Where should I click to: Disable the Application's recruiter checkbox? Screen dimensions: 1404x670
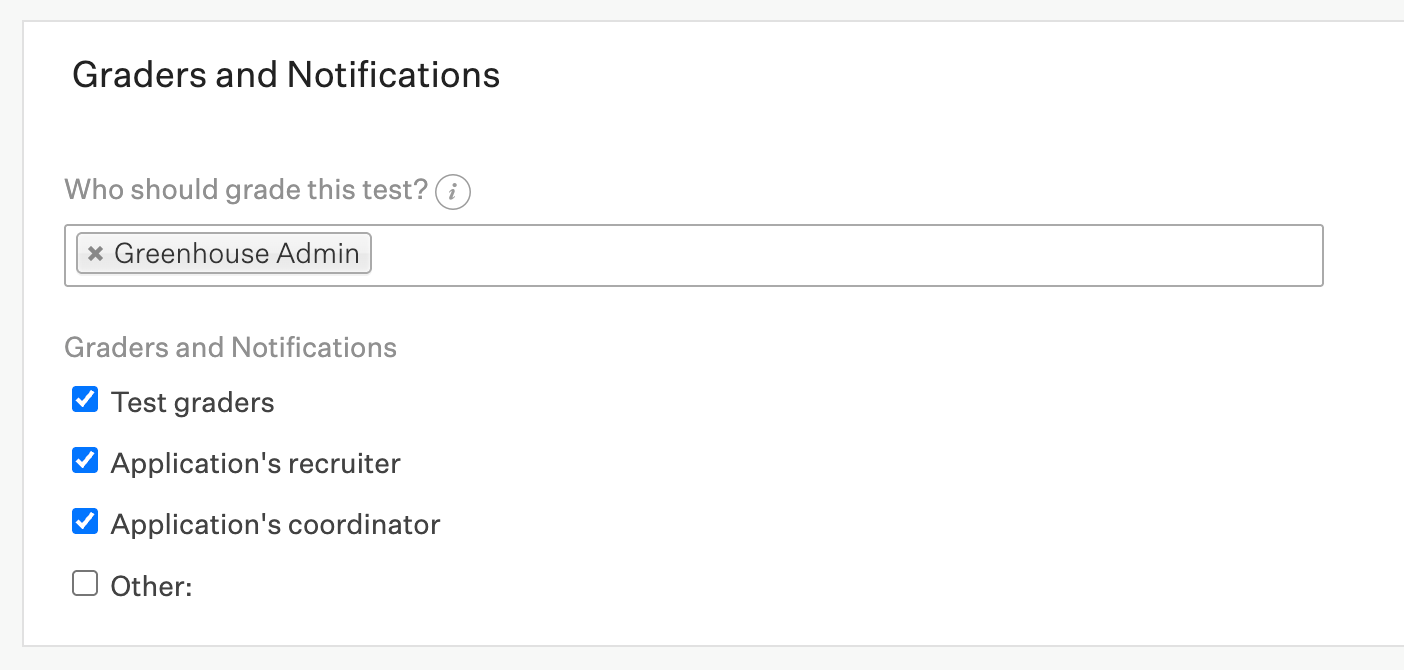tap(85, 462)
